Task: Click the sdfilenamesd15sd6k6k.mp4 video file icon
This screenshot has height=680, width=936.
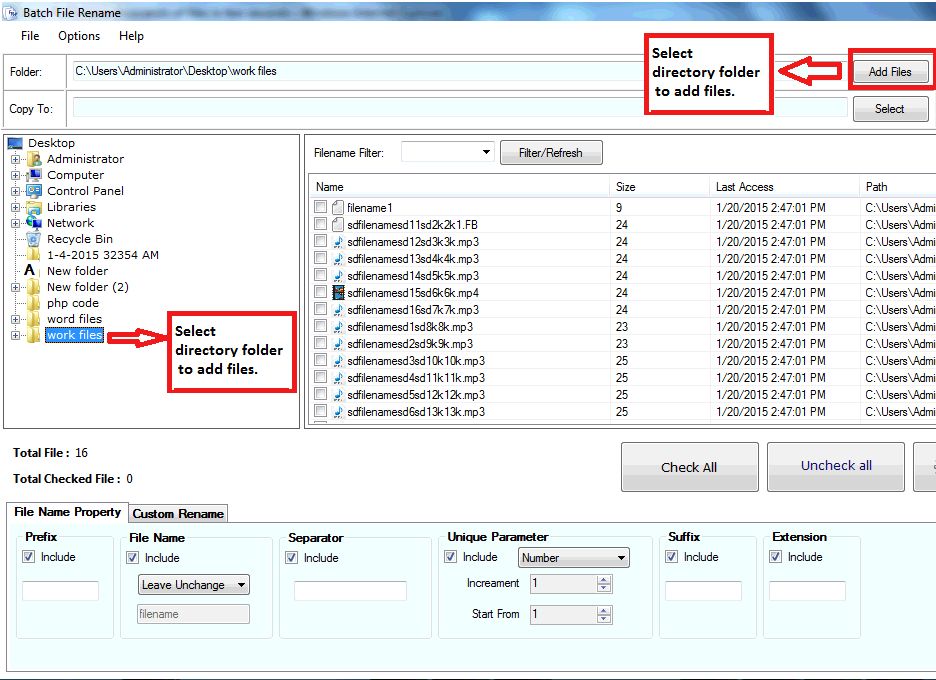Action: (x=338, y=293)
